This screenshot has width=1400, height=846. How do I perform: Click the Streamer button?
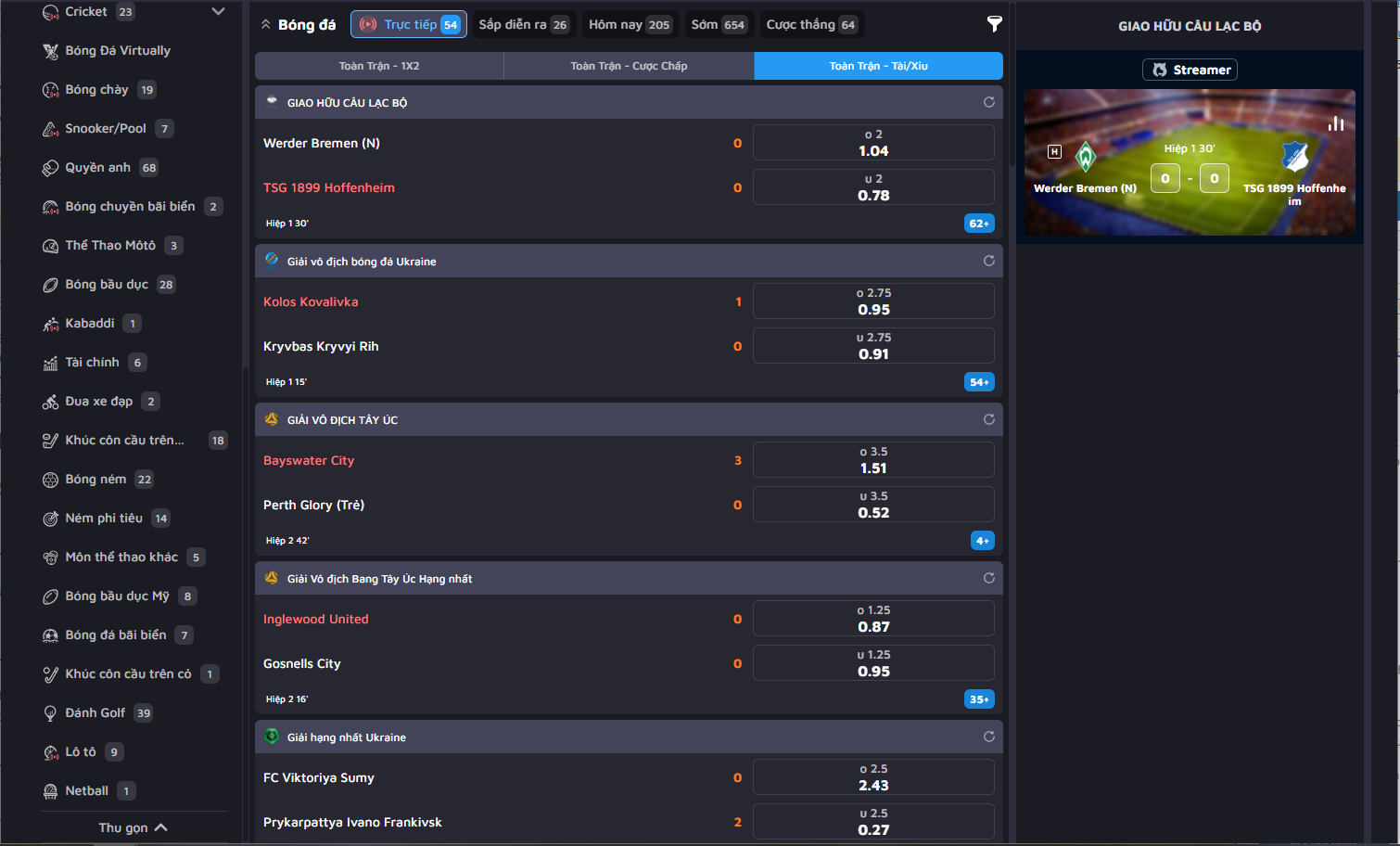point(1190,70)
